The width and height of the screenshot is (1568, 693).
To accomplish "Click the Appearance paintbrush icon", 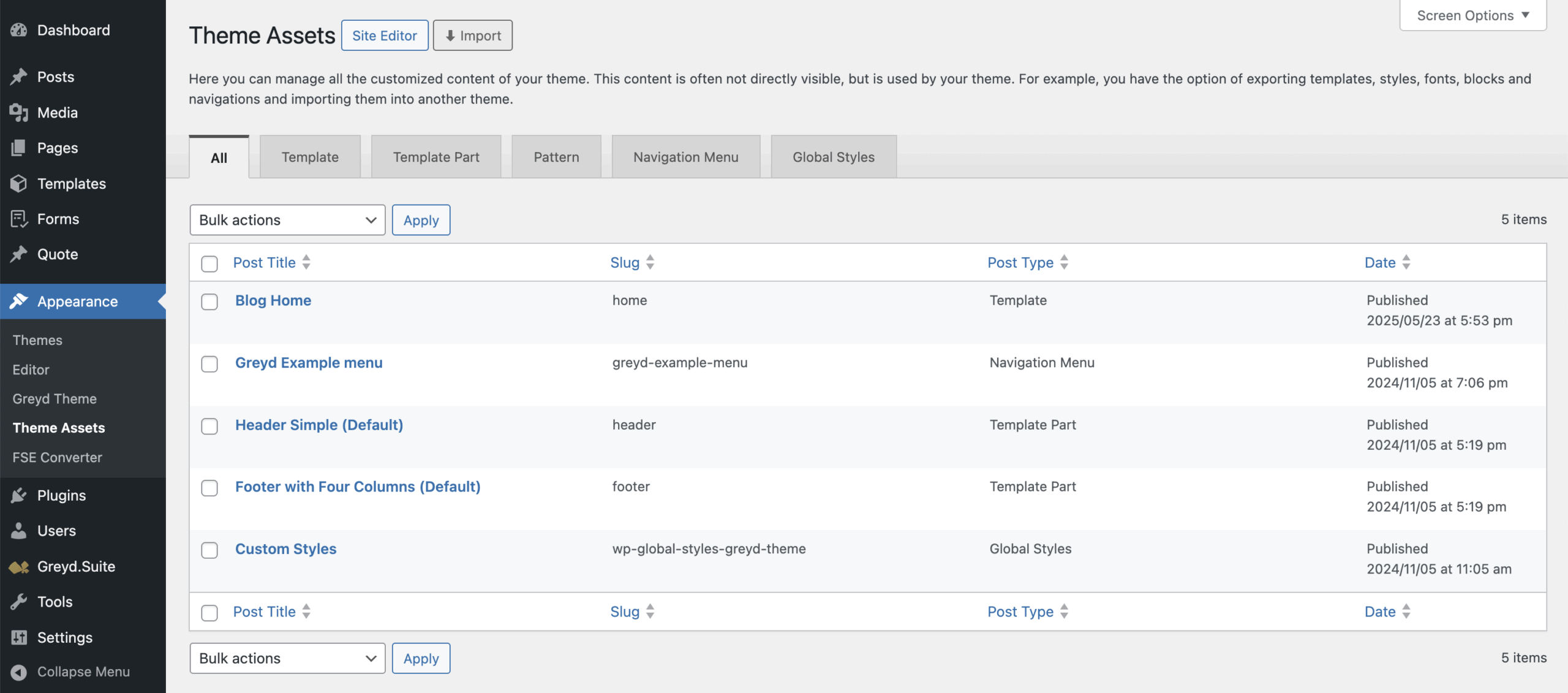I will [19, 301].
